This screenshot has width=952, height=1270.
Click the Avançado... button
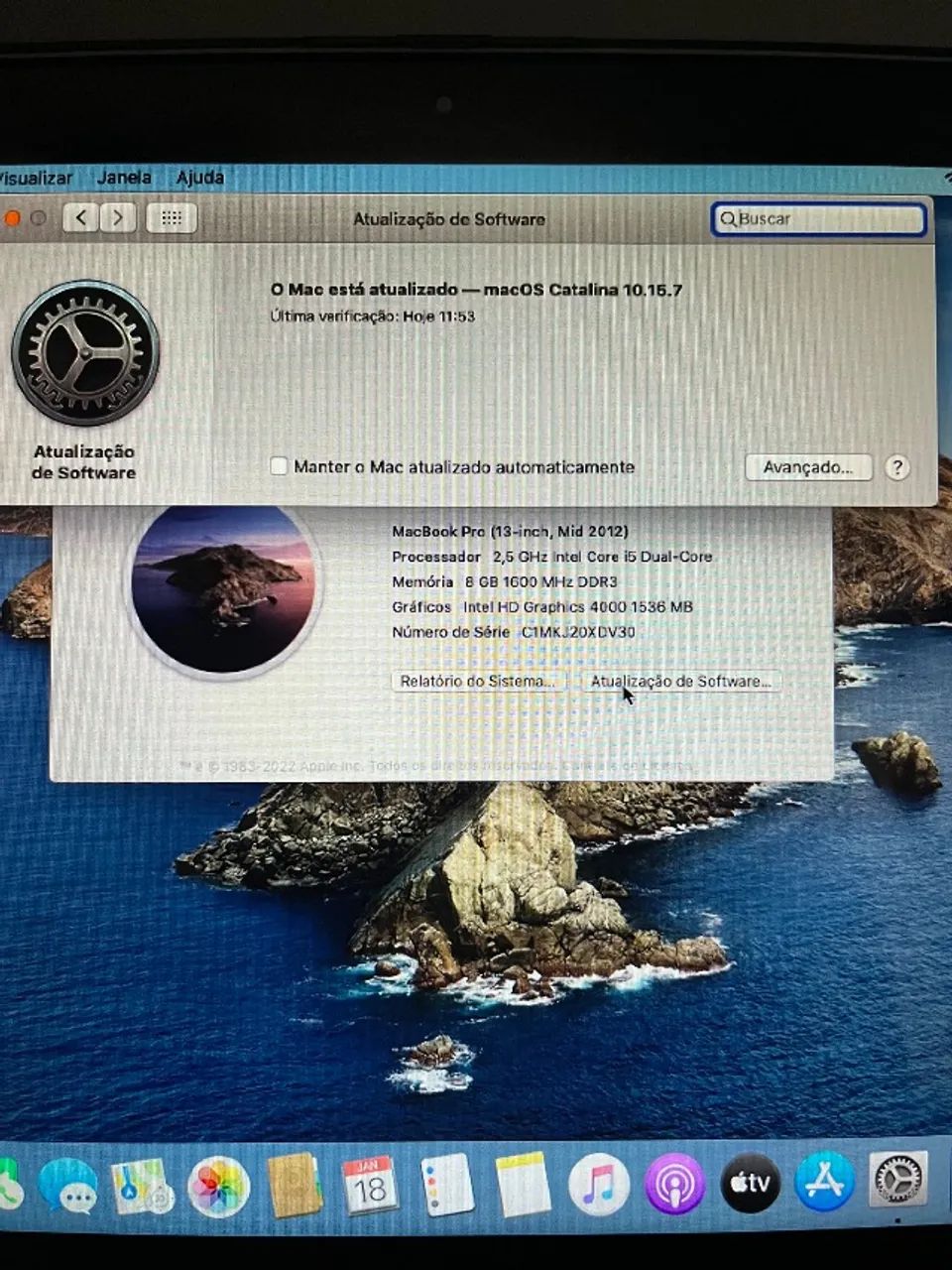tap(808, 467)
